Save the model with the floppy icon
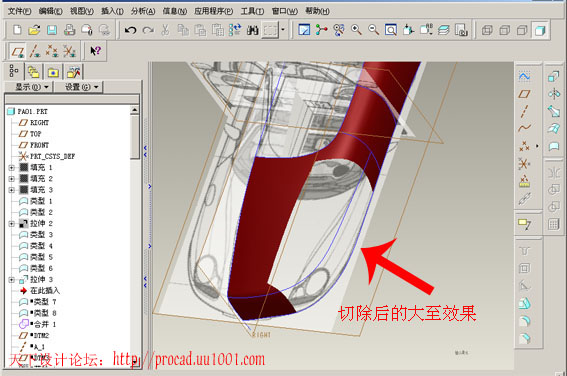The width and height of the screenshot is (567, 376). click(x=52, y=30)
